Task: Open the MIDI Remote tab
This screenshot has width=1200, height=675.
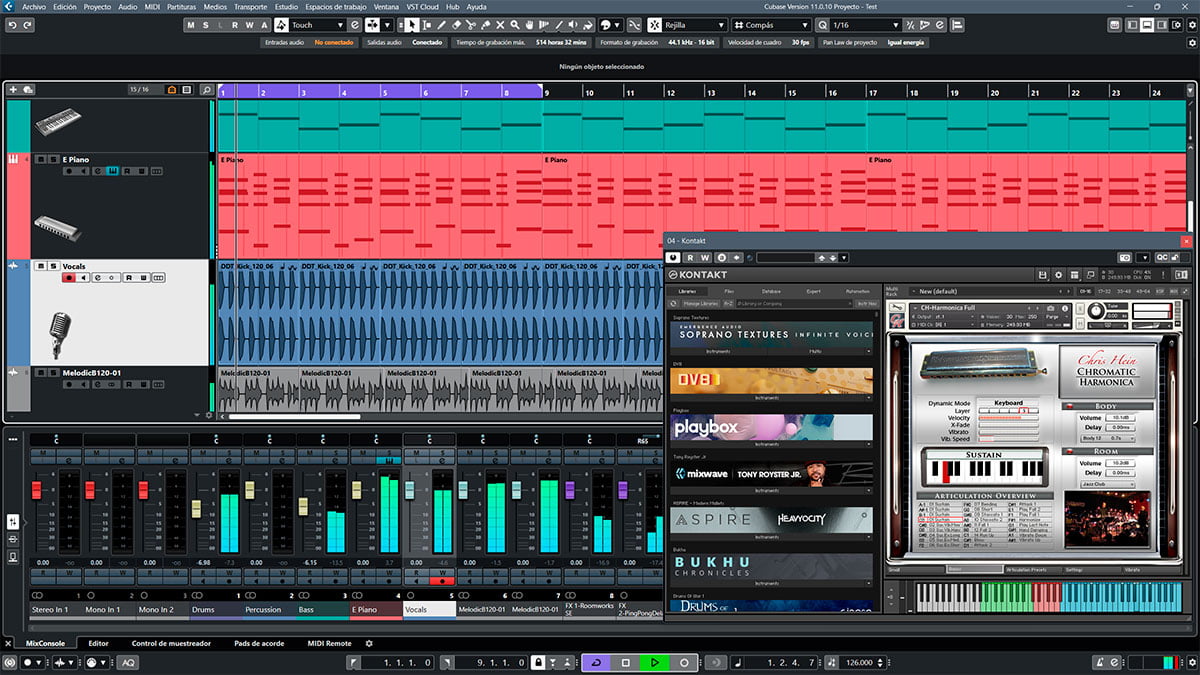Action: coord(329,643)
